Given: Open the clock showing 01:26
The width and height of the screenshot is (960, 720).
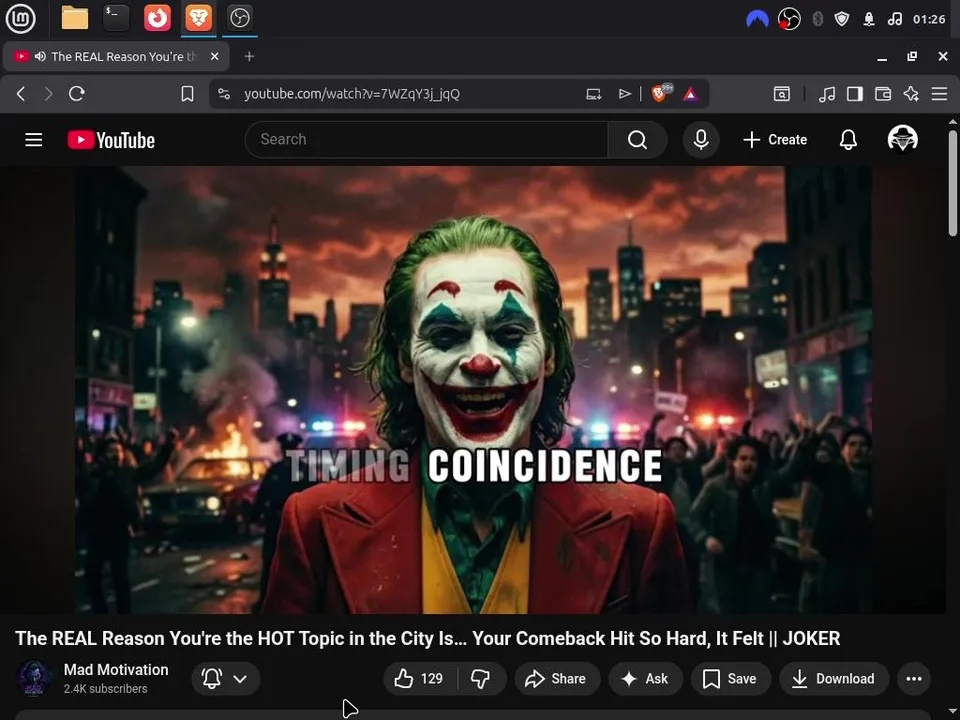Looking at the screenshot, I should 929,20.
